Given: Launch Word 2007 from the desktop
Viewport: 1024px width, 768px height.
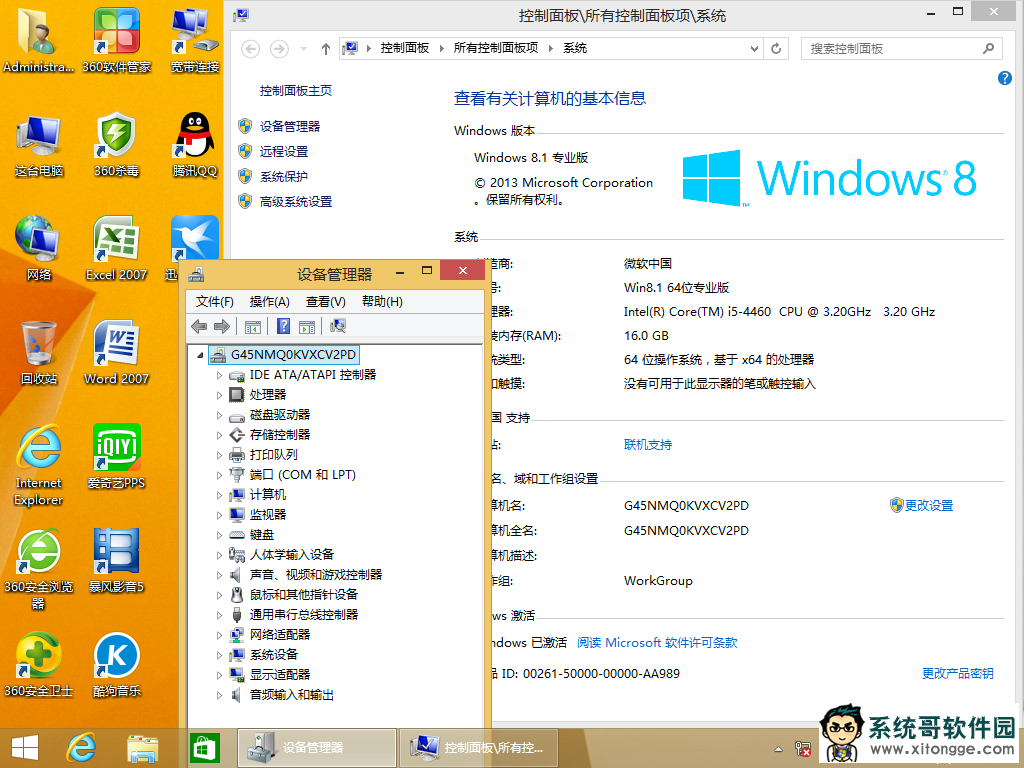Looking at the screenshot, I should (116, 353).
